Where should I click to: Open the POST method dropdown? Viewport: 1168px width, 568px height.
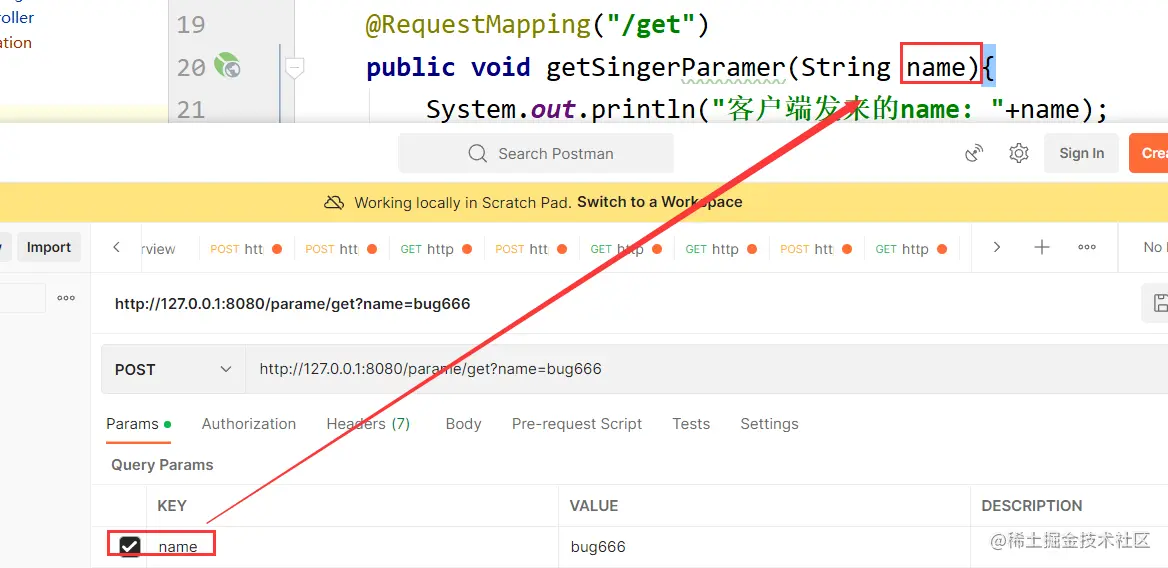[174, 369]
